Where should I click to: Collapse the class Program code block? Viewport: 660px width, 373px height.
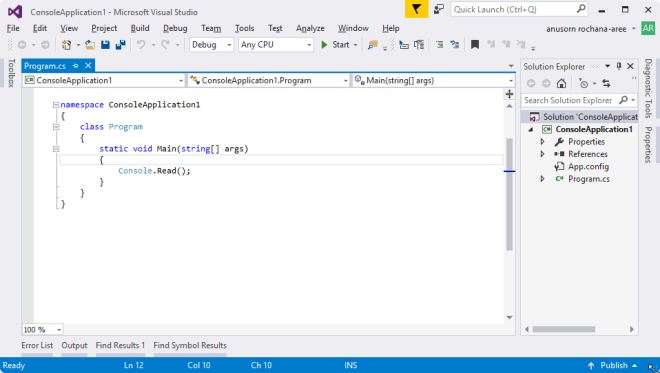pyautogui.click(x=56, y=127)
